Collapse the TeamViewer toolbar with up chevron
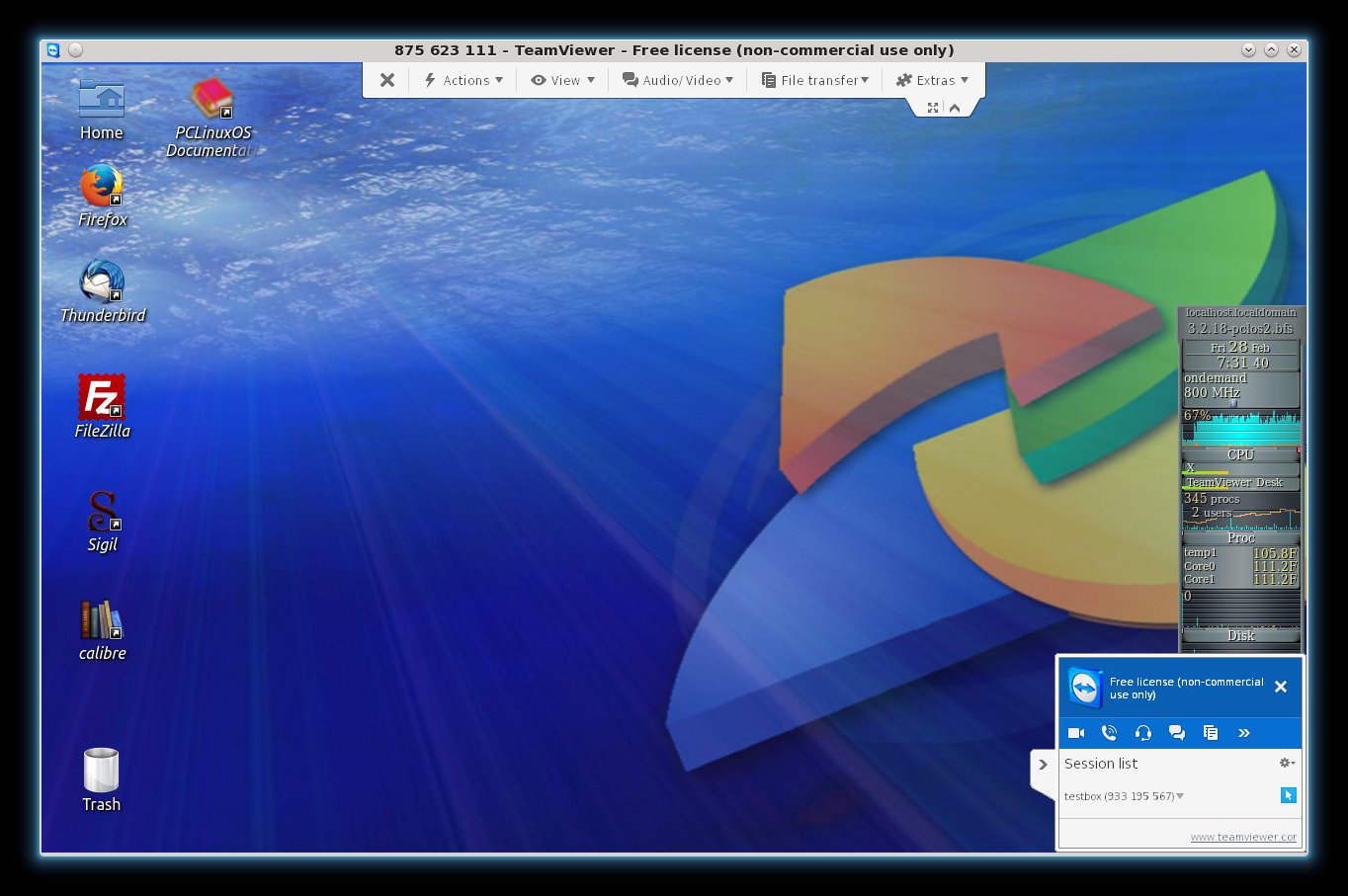The width and height of the screenshot is (1348, 896). pyautogui.click(x=955, y=108)
